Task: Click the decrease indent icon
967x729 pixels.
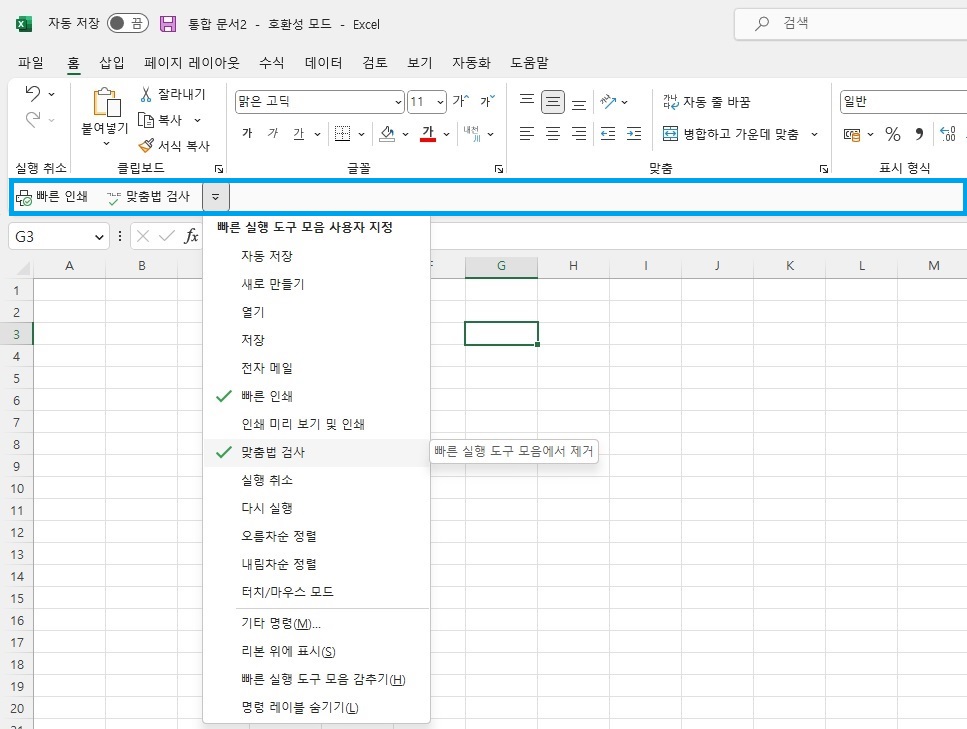Action: coord(608,133)
